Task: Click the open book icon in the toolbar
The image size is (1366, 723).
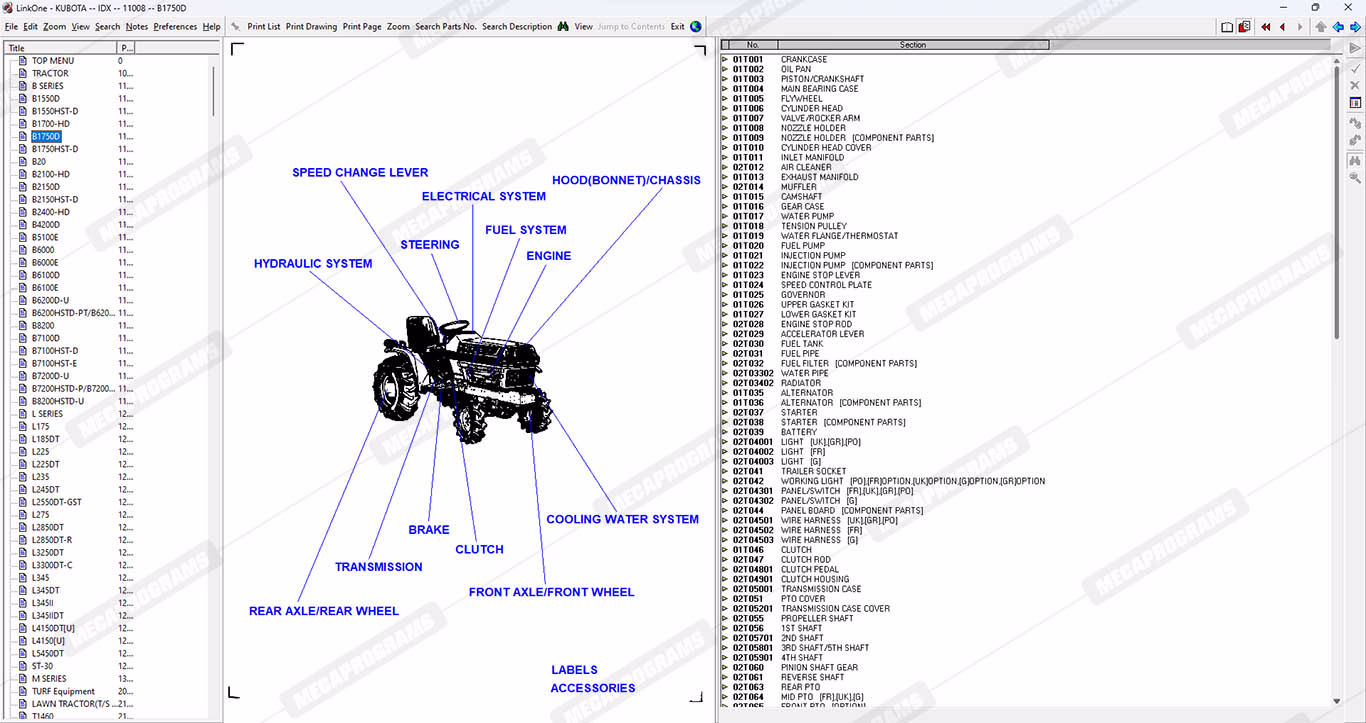Action: click(1228, 27)
